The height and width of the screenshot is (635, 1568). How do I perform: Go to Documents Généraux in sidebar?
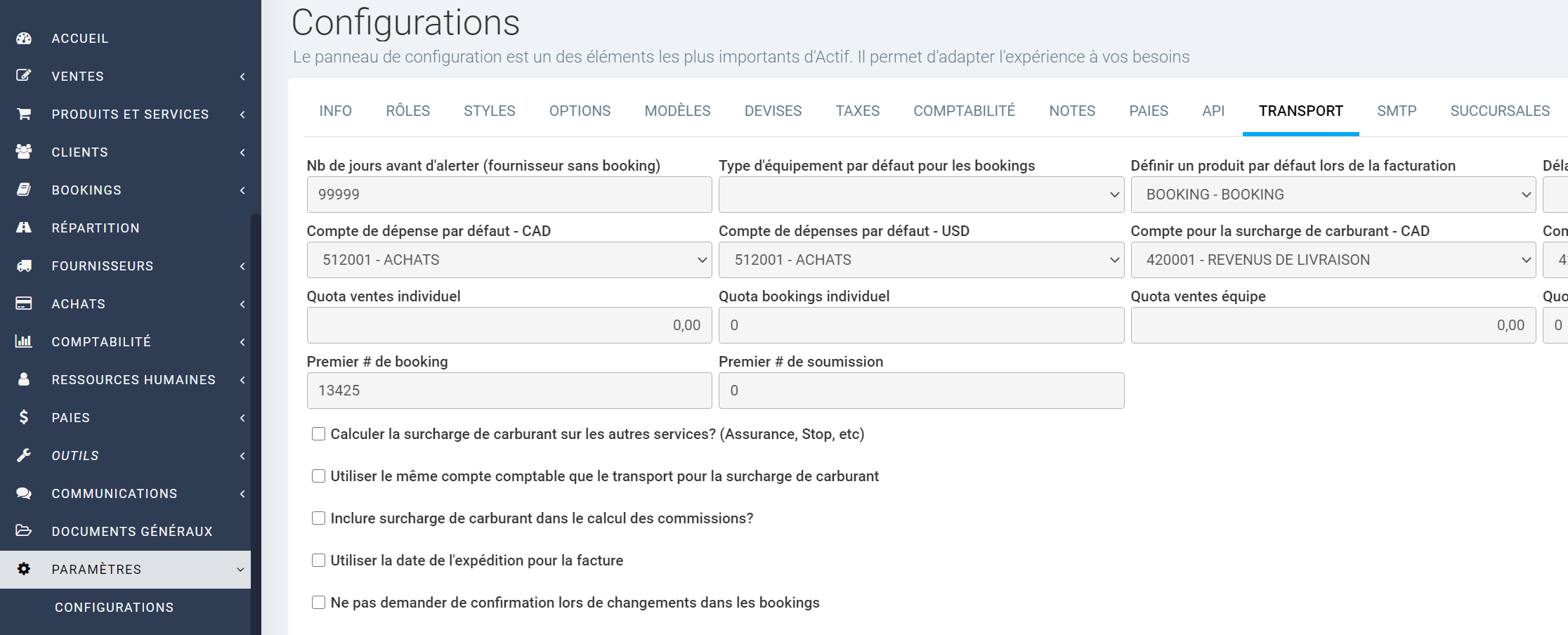click(x=131, y=532)
